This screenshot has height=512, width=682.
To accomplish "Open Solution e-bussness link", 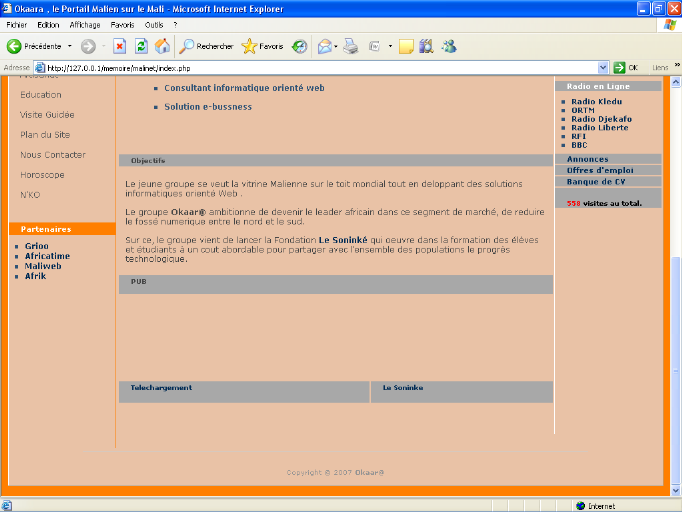I will coord(208,107).
